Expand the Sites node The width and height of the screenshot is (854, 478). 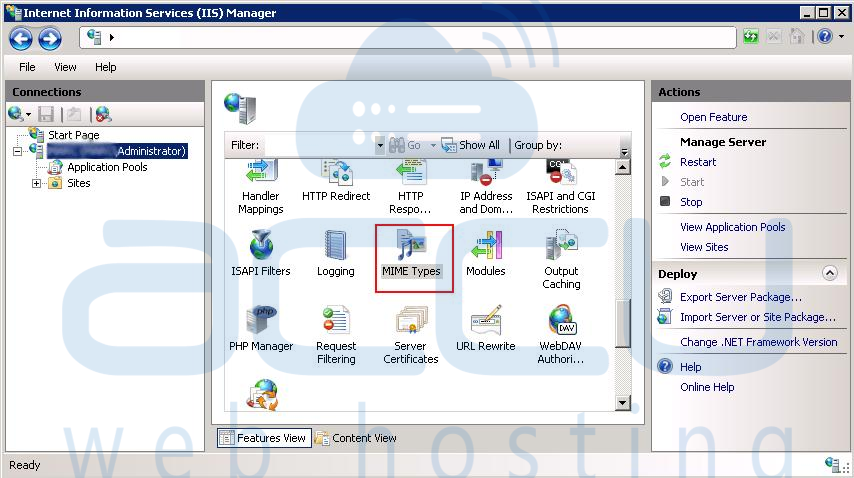tap(36, 183)
